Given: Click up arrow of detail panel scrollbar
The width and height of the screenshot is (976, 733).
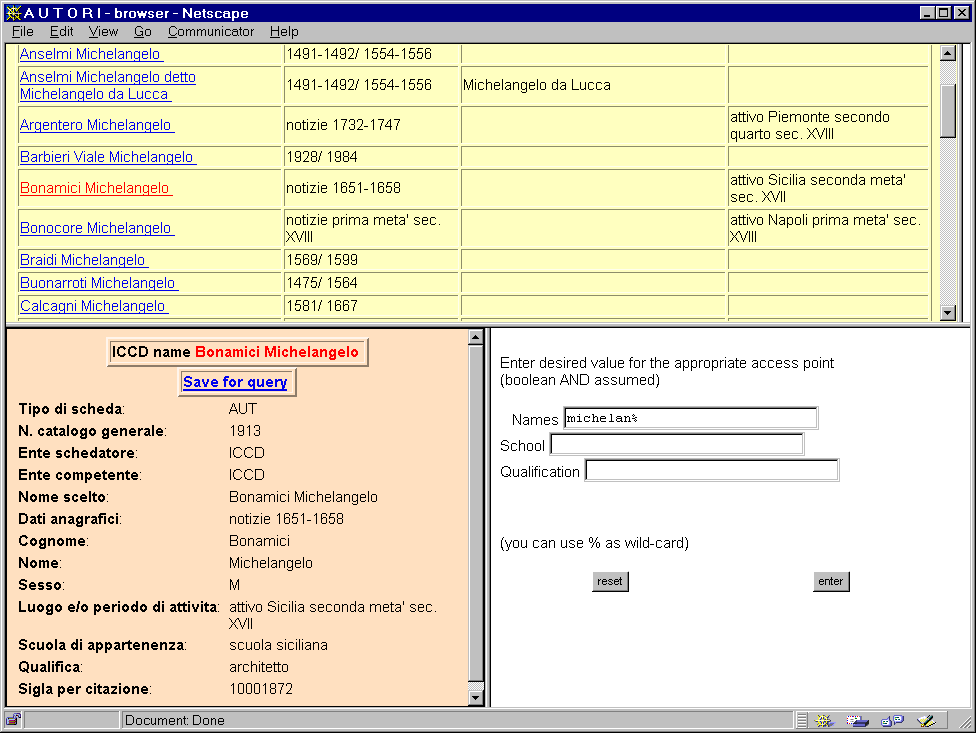Looking at the screenshot, I should tap(476, 337).
